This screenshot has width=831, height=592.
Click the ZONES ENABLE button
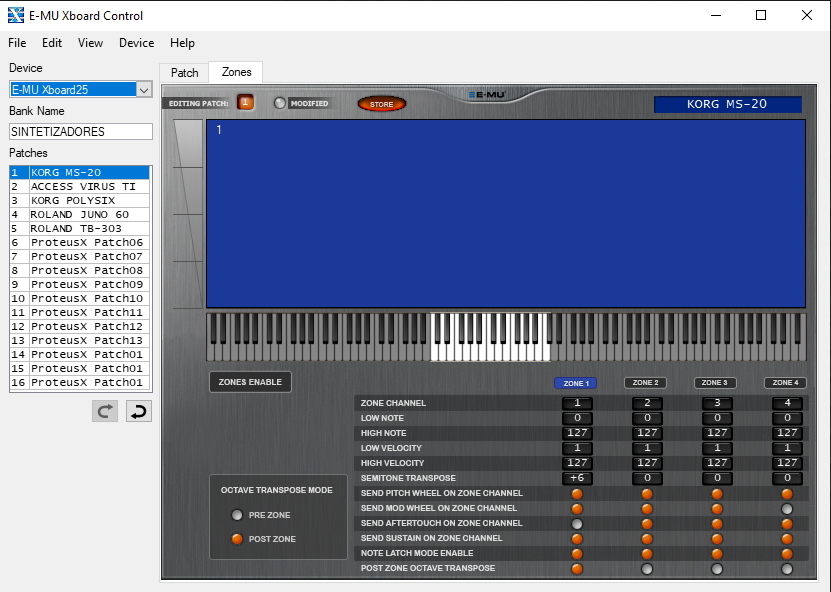coord(250,382)
